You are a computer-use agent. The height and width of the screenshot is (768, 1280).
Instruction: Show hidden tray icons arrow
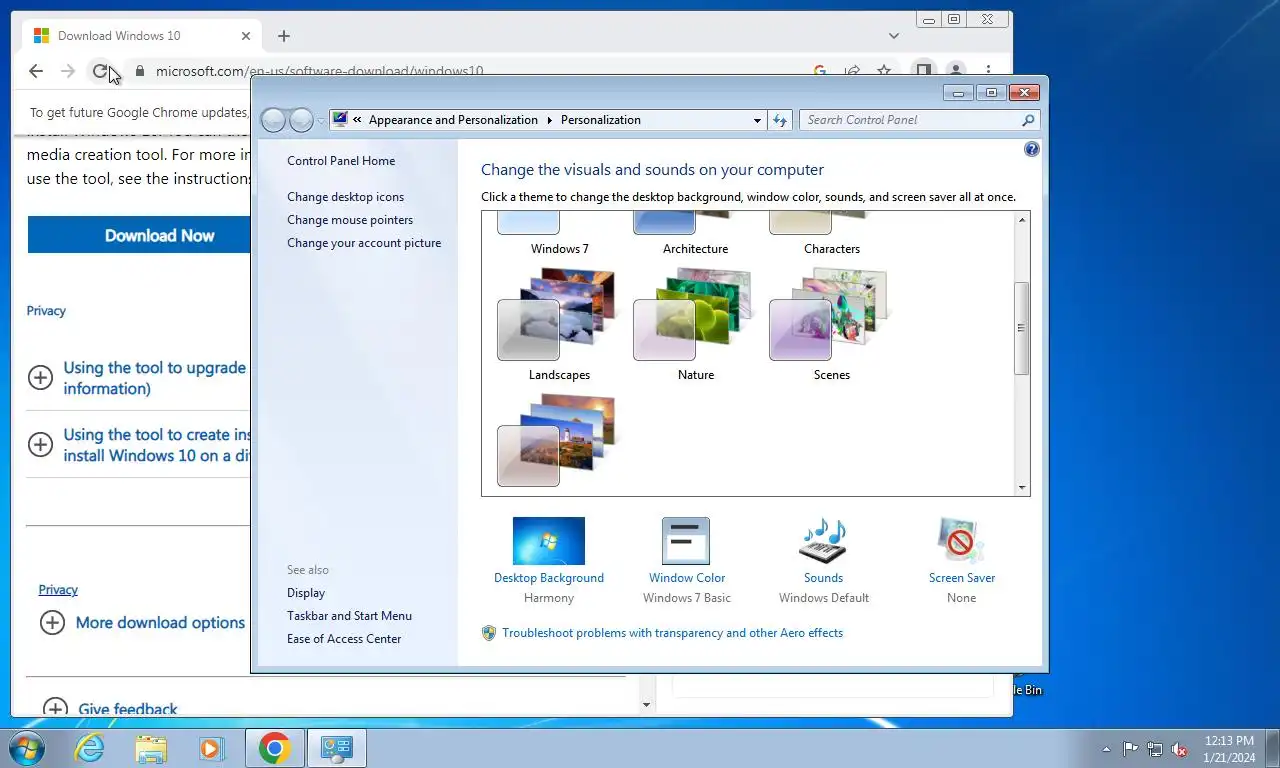pos(1106,749)
